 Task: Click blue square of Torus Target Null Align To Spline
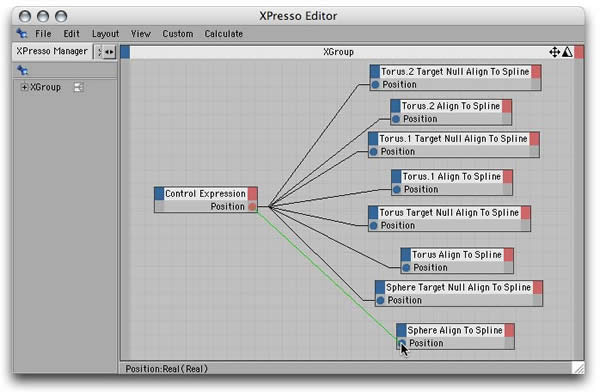pyautogui.click(x=373, y=212)
